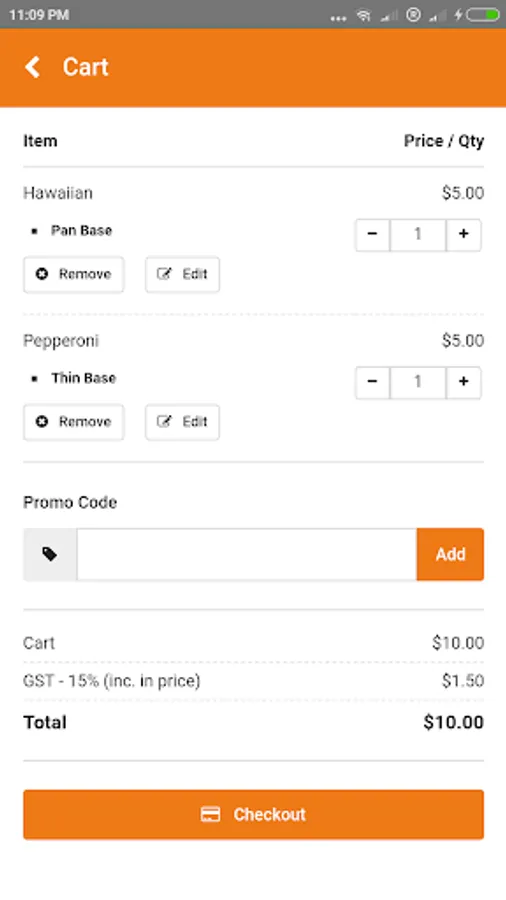Viewport: 506px width, 900px height.
Task: Remove the Hawaiian pizza from cart
Action: click(73, 274)
